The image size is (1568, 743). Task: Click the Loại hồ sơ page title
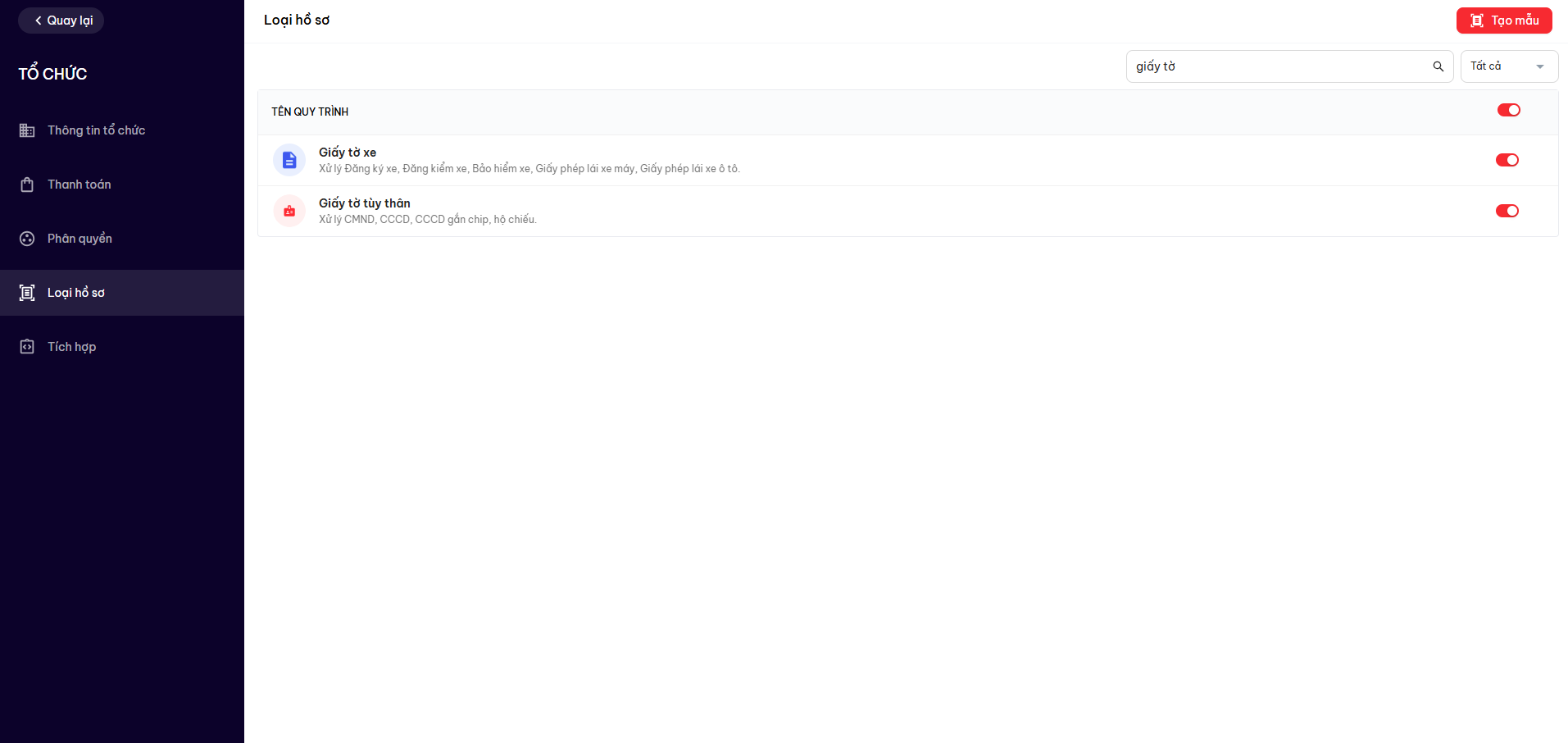pyautogui.click(x=297, y=21)
